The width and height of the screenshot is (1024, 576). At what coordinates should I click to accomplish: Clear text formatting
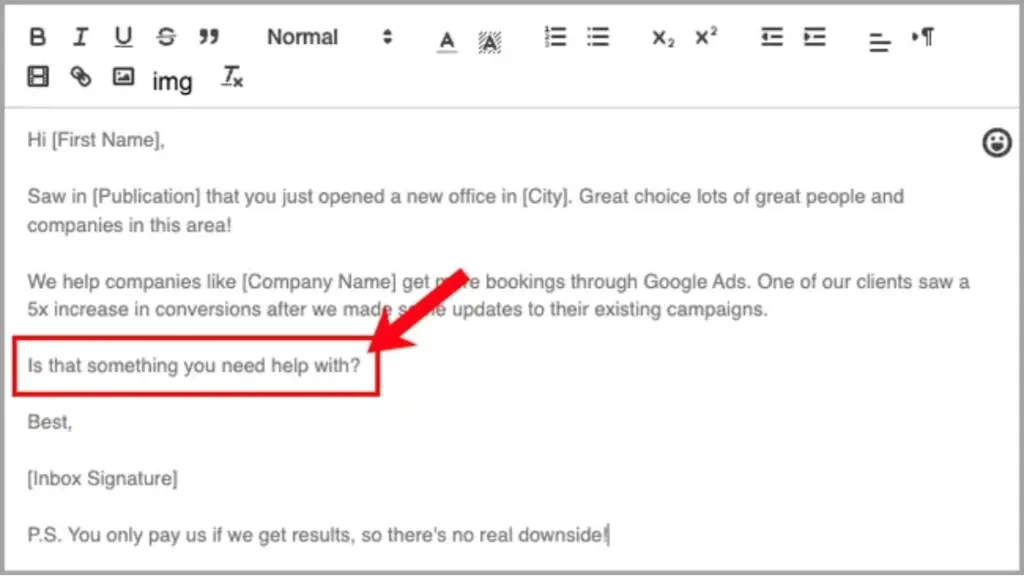[232, 76]
